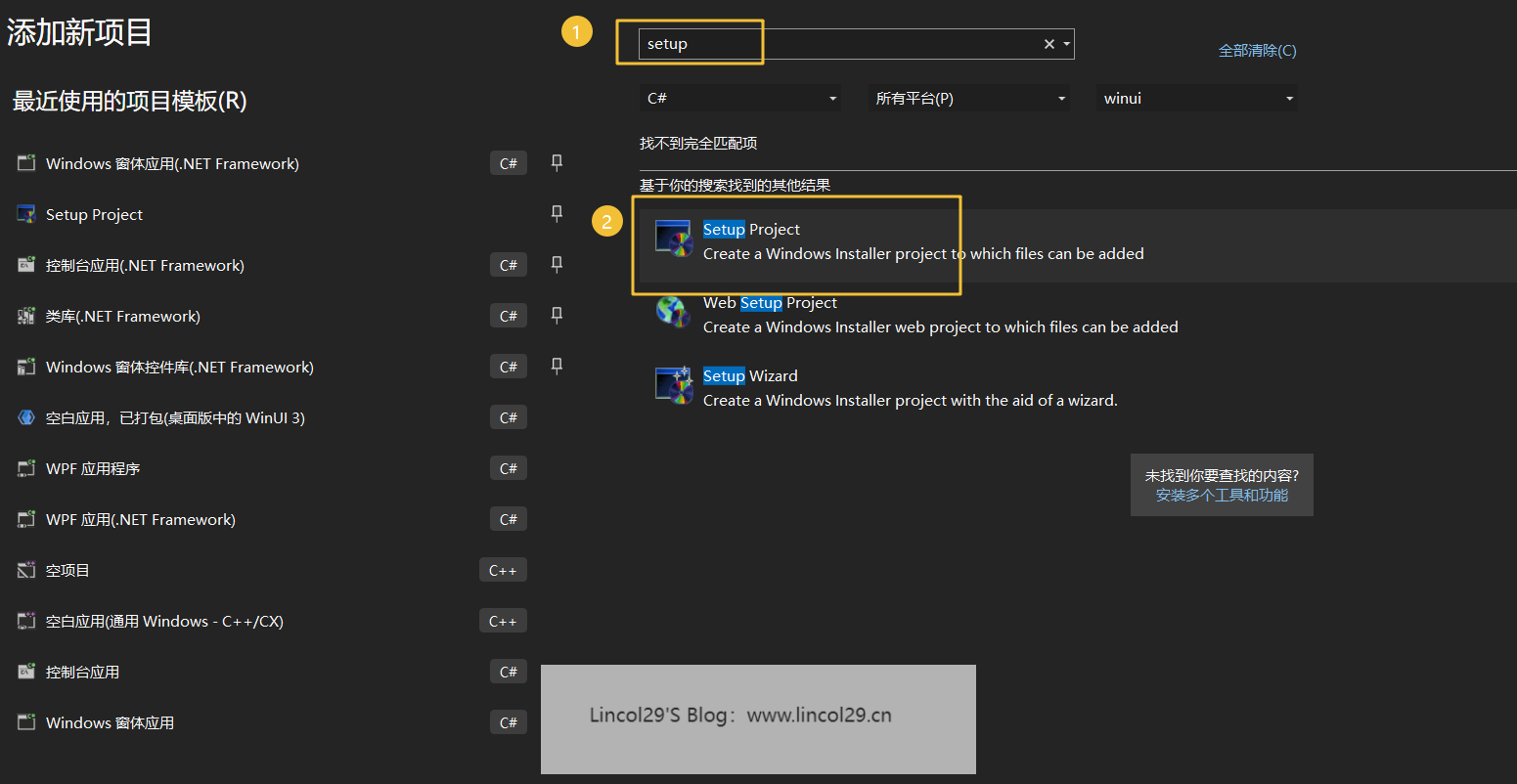The width and height of the screenshot is (1517, 784).
Task: Select the 空项目 C++ template icon
Action: 25,569
